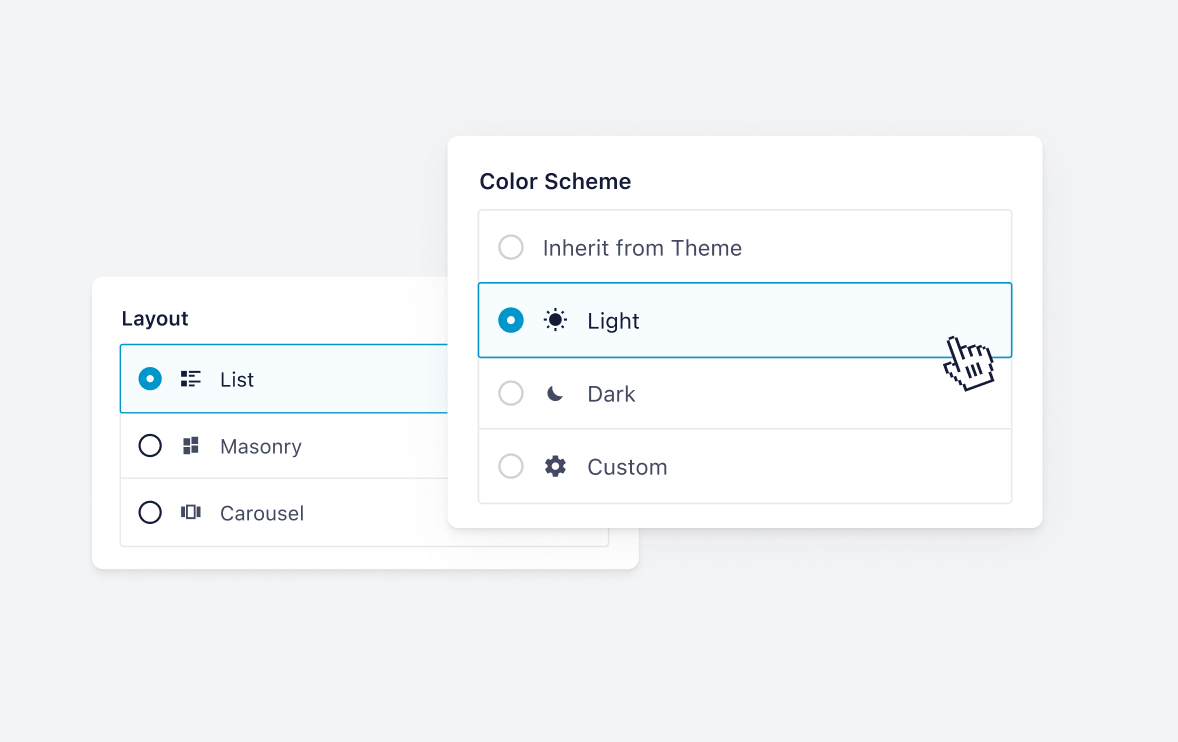Select the Inherit from Theme radio button
Viewport: 1178px width, 742px height.
[x=511, y=247]
